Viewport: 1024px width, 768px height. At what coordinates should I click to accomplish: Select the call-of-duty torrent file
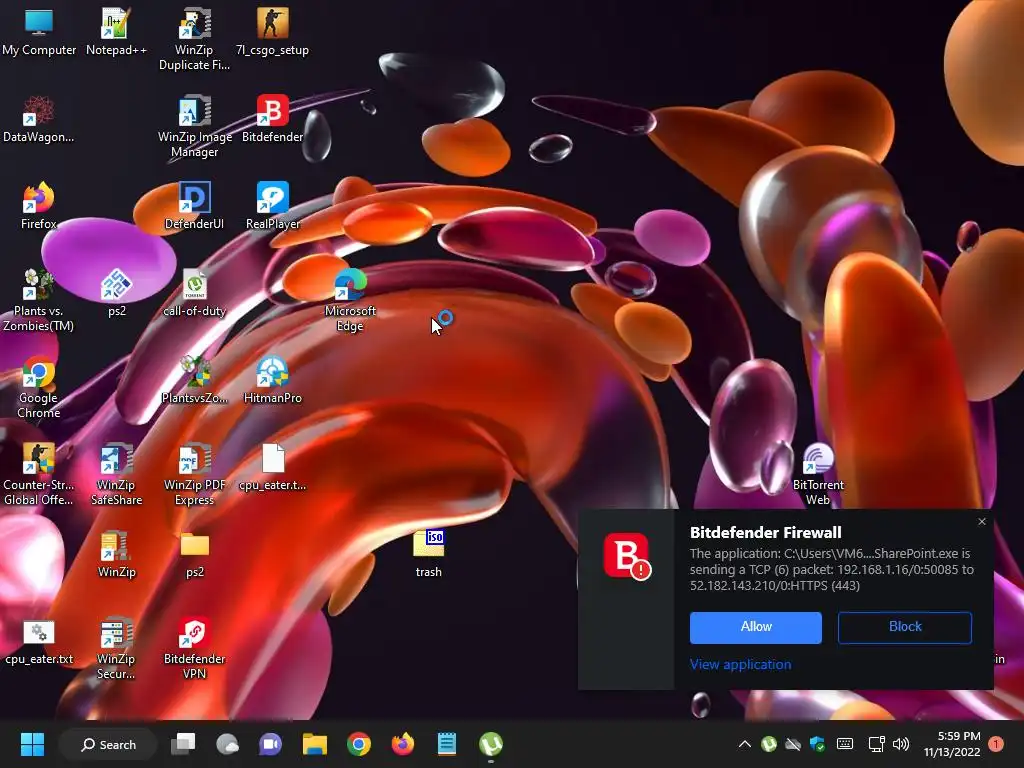click(194, 293)
